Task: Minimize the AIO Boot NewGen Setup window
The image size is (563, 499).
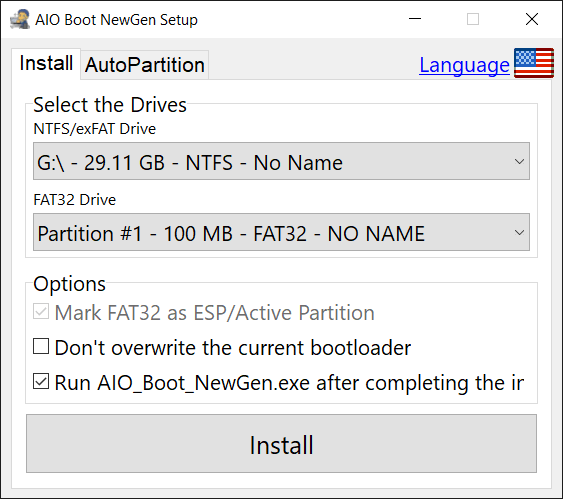Action: (x=415, y=19)
